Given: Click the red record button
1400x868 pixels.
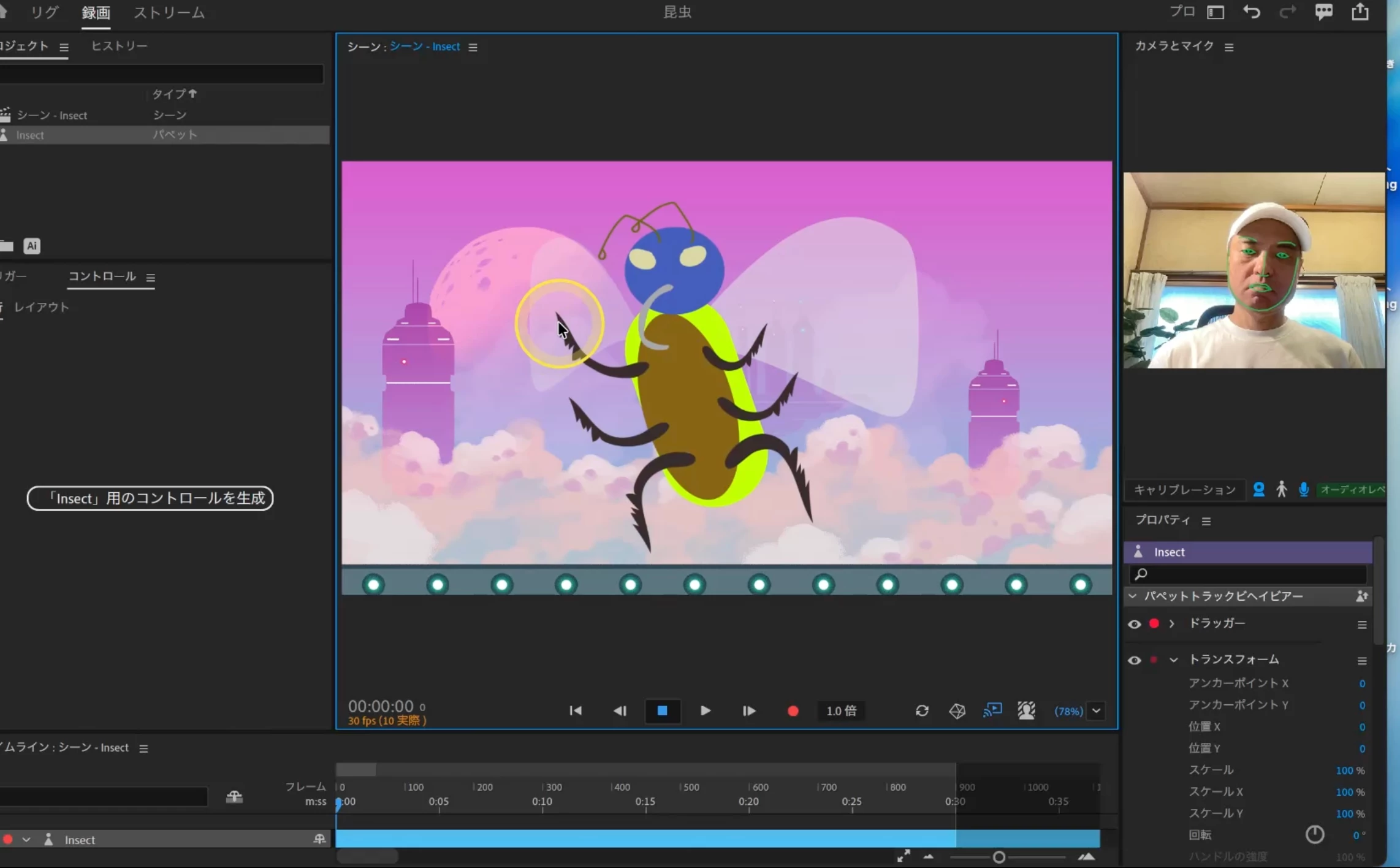Looking at the screenshot, I should [x=793, y=711].
